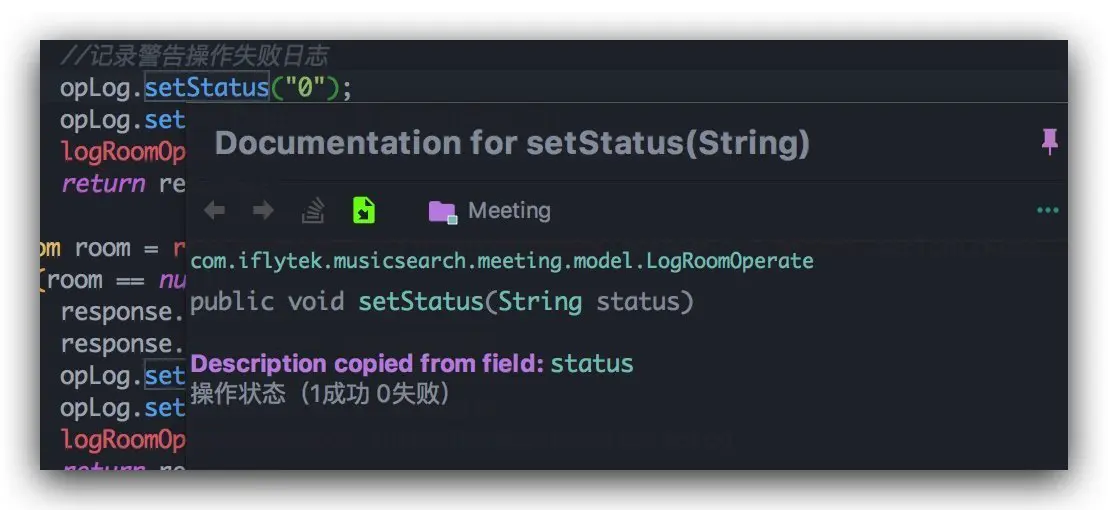Click the highlighted set text near bottom

[164, 376]
